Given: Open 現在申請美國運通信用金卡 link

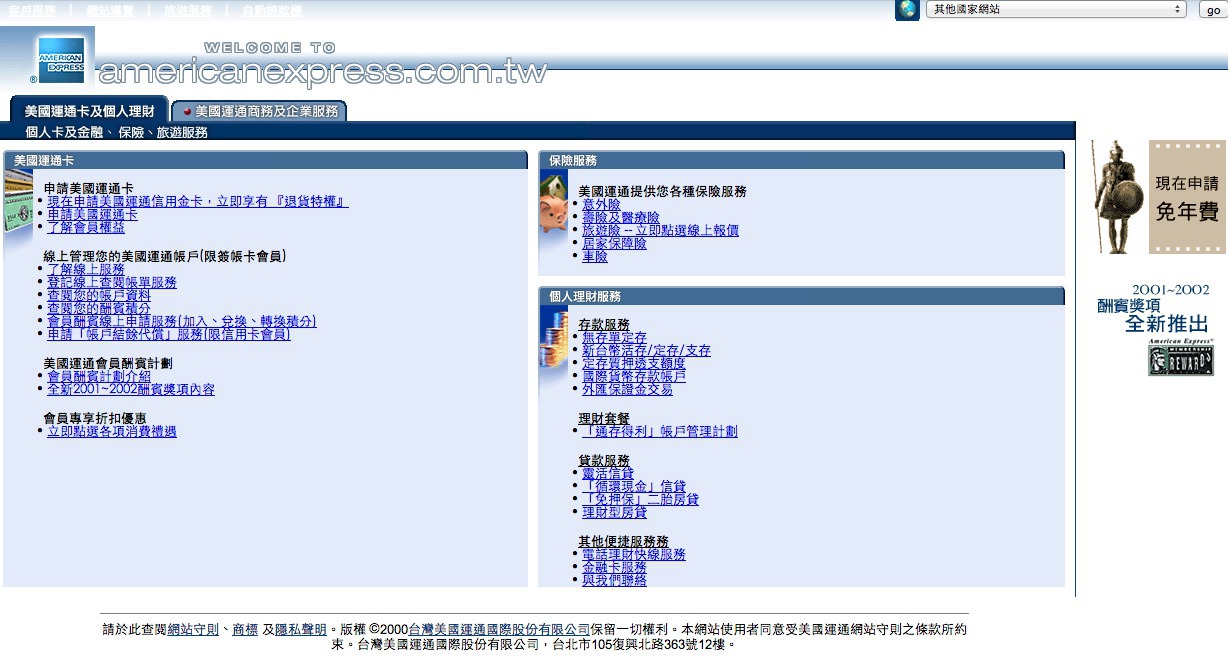Looking at the screenshot, I should click(198, 201).
